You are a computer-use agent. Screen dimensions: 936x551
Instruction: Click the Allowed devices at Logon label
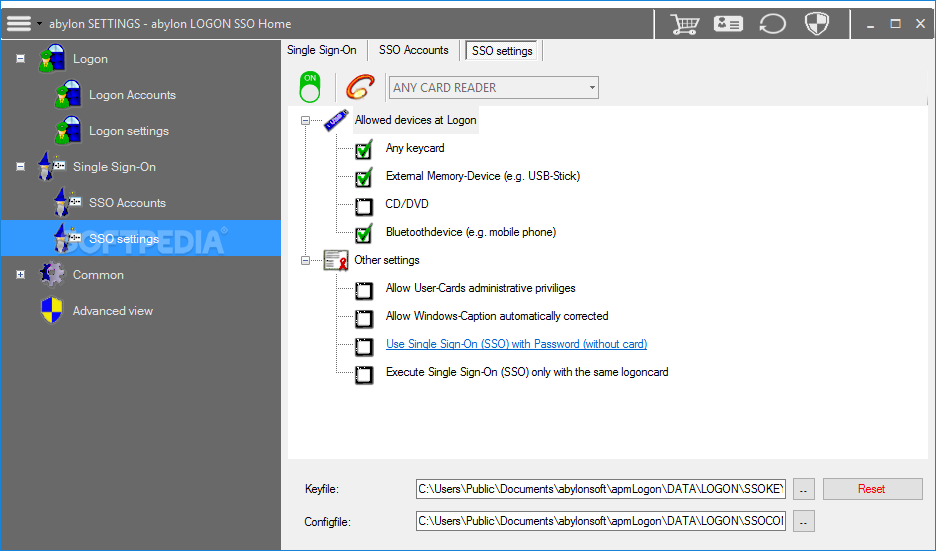coord(415,120)
